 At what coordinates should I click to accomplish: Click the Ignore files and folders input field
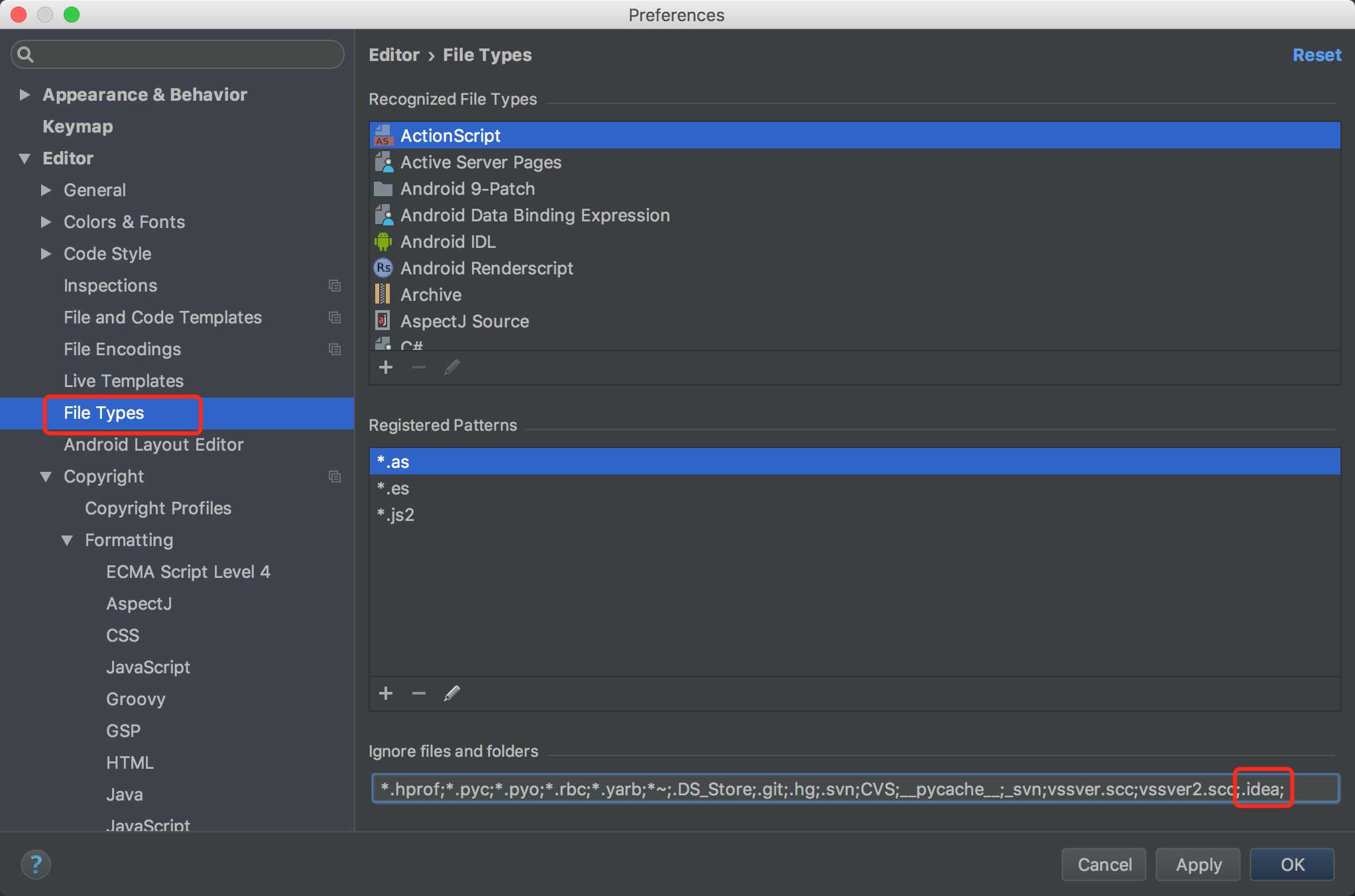coord(855,789)
